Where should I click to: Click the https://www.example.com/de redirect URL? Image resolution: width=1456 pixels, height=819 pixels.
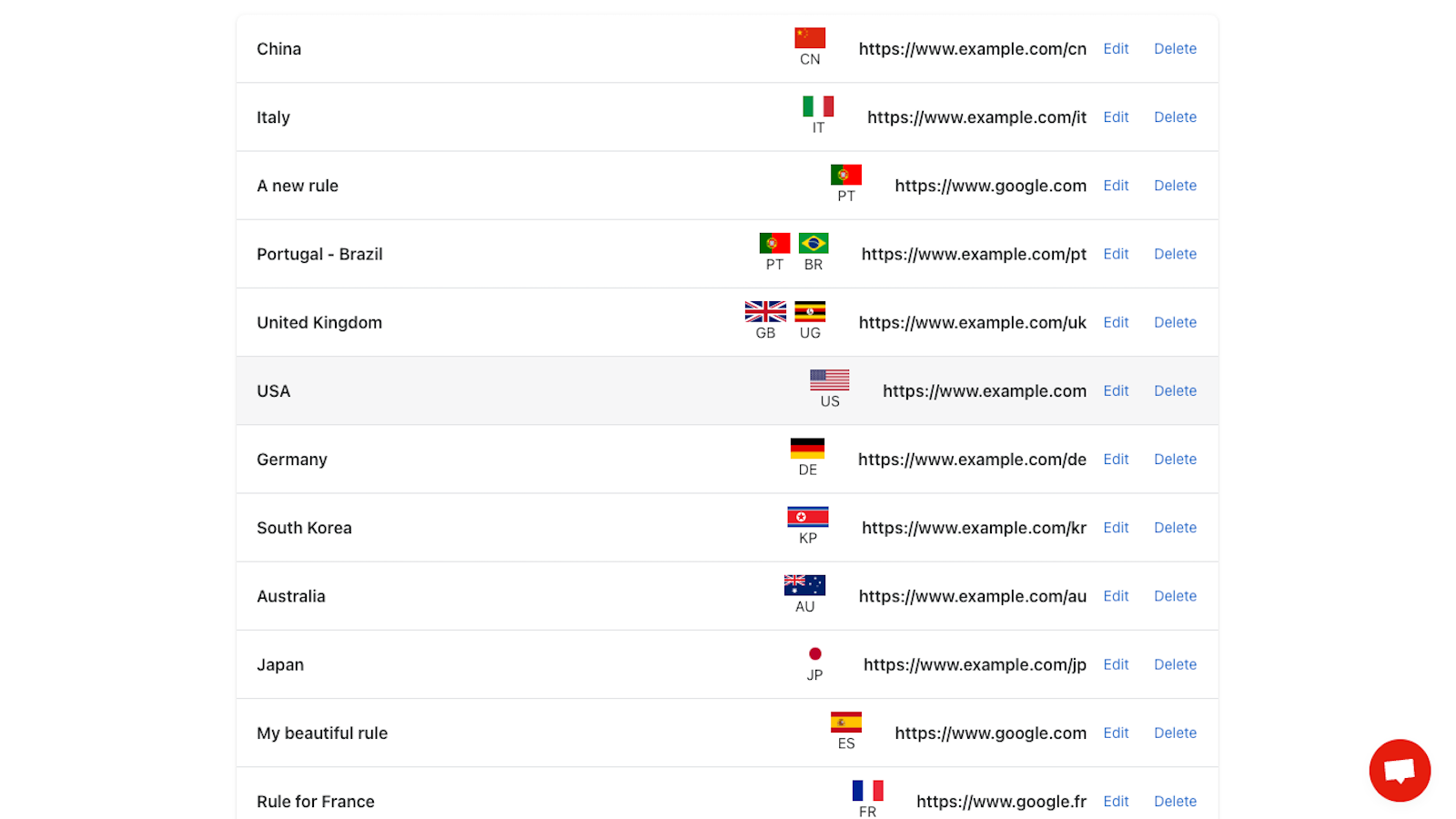(x=972, y=460)
